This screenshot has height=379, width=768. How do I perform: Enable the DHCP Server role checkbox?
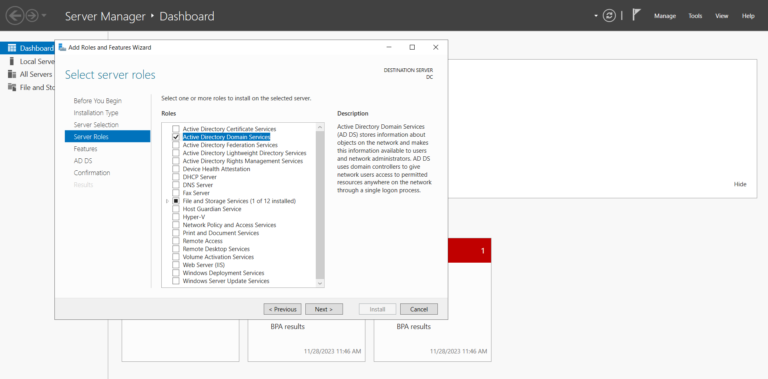point(176,177)
